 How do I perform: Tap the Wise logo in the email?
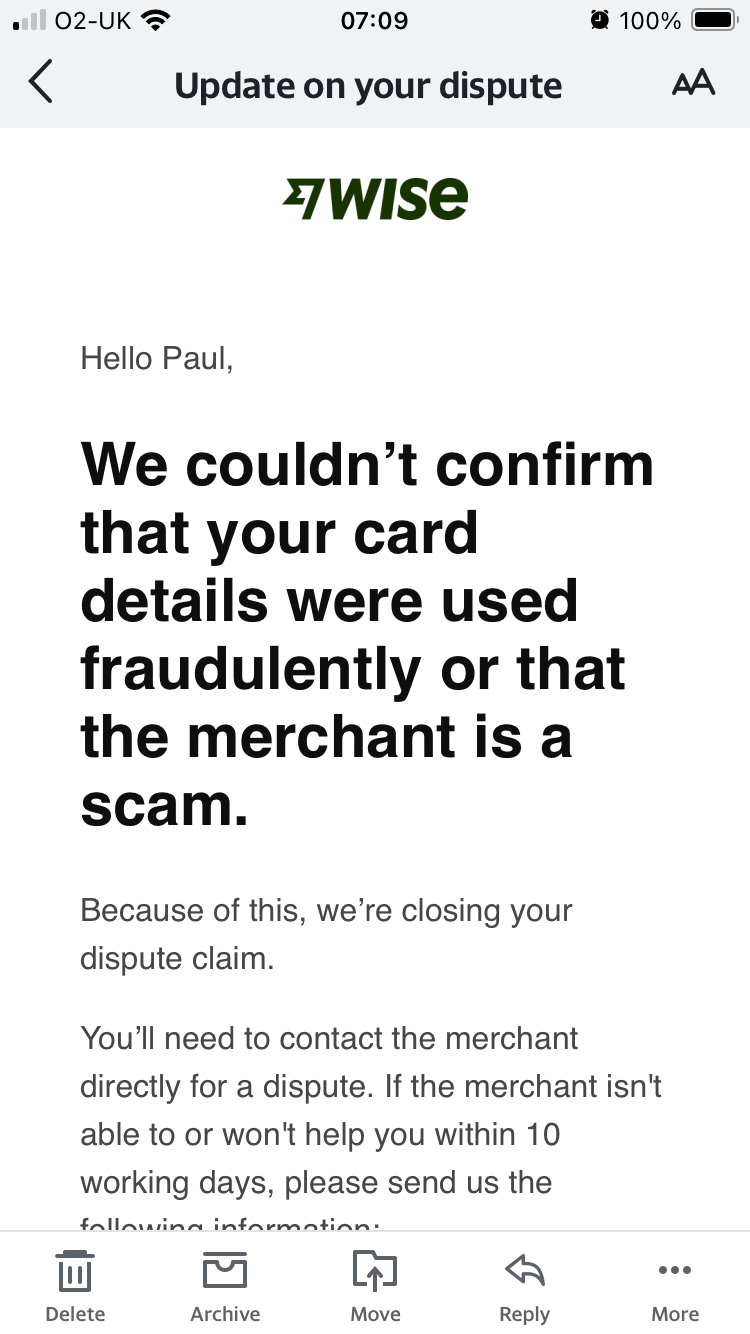375,198
